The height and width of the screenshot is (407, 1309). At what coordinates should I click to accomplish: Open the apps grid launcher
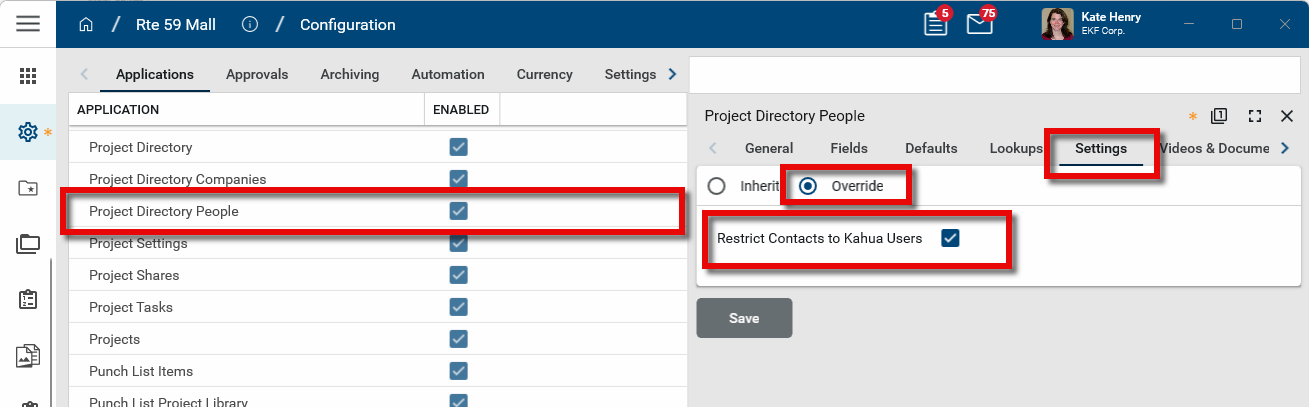point(28,76)
